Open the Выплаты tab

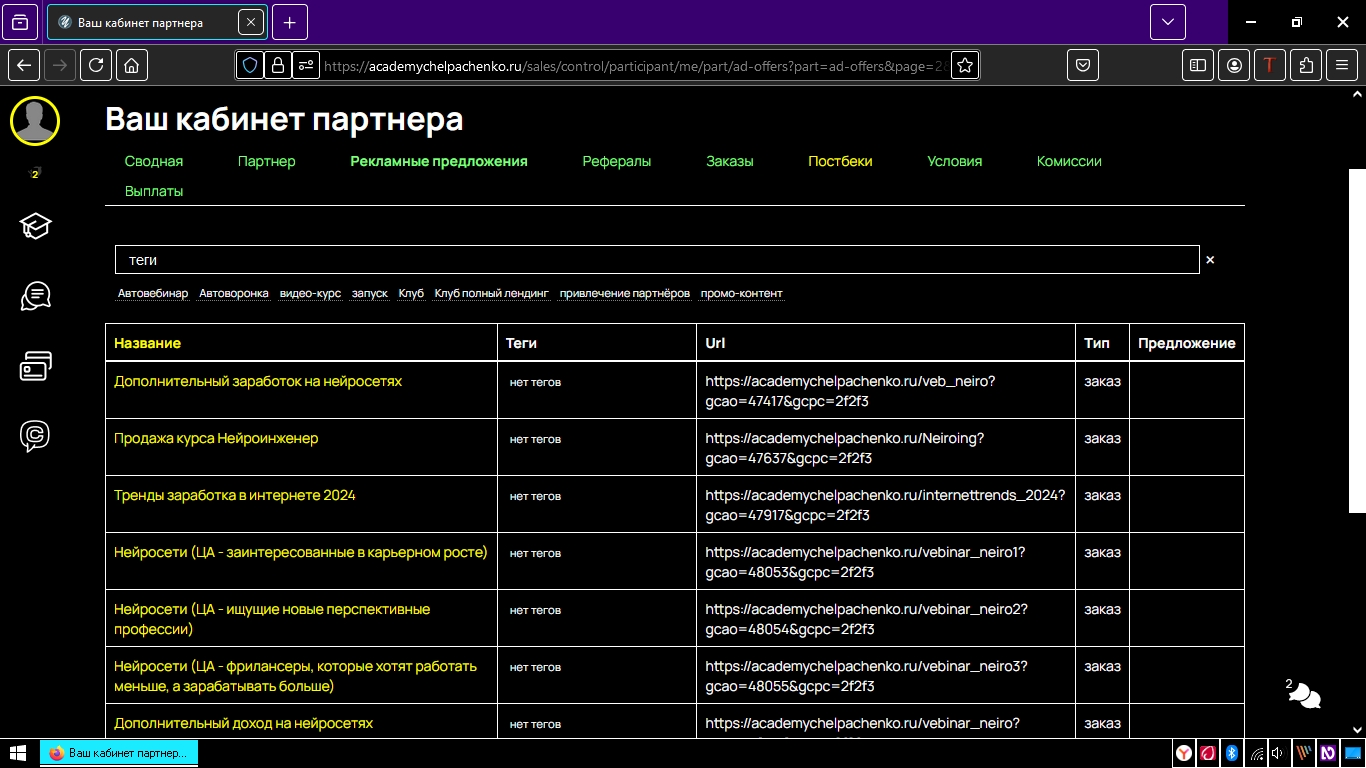(154, 191)
